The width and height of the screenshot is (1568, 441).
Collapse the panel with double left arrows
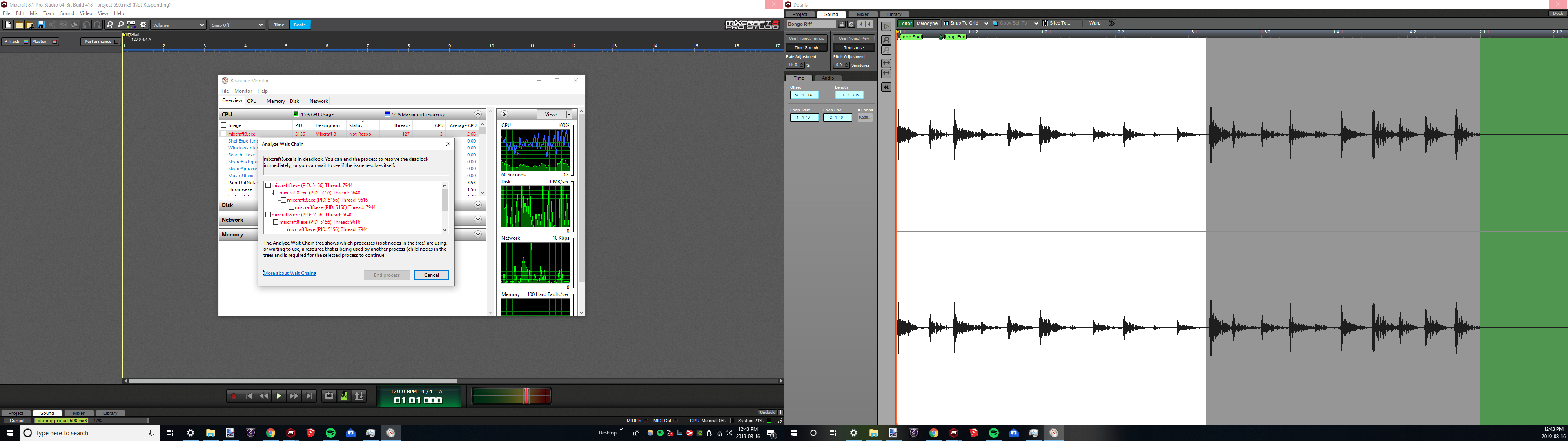click(x=886, y=87)
